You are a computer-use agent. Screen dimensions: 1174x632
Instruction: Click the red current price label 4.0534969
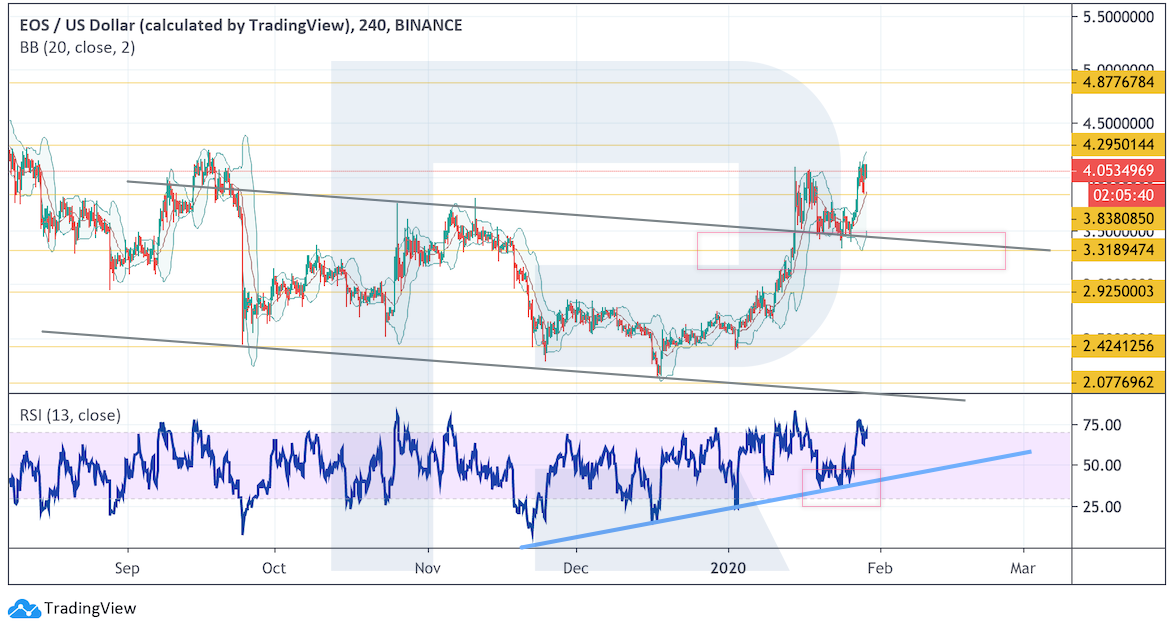[x=1118, y=171]
